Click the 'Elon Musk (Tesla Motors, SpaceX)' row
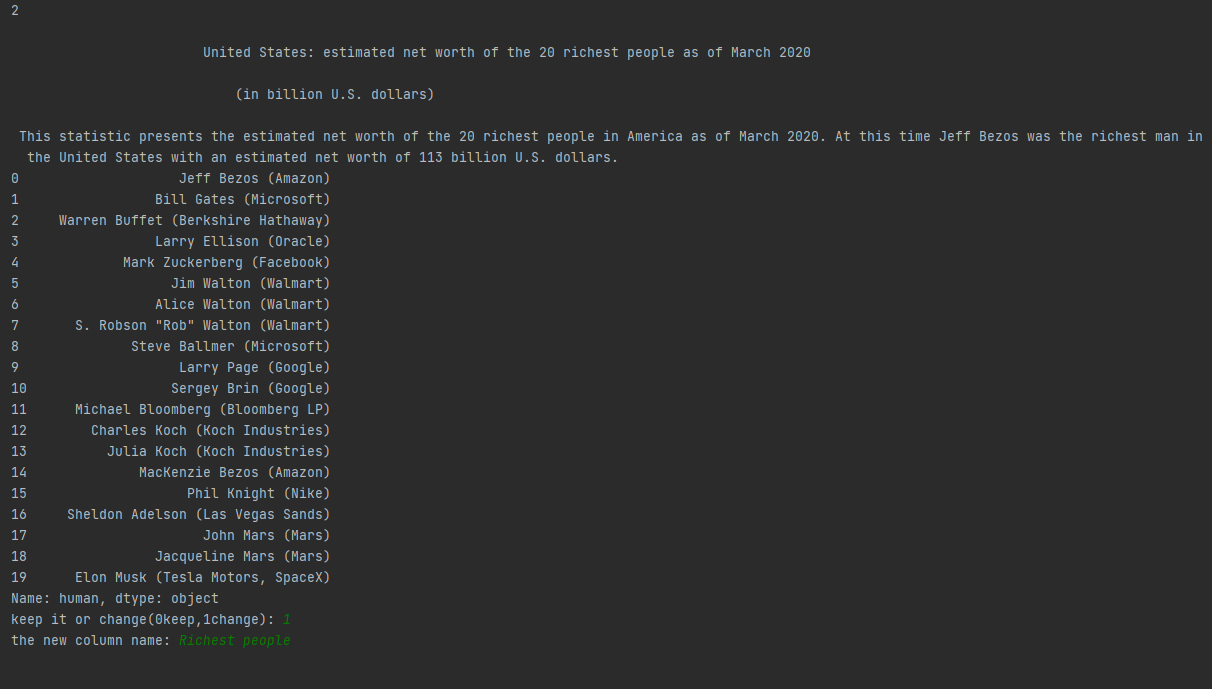The width and height of the screenshot is (1212, 689). [202, 577]
